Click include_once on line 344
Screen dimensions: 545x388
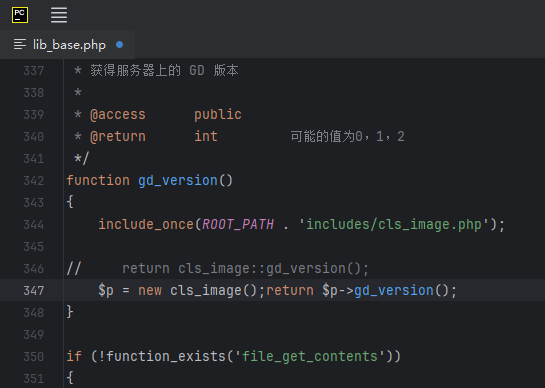click(146, 225)
